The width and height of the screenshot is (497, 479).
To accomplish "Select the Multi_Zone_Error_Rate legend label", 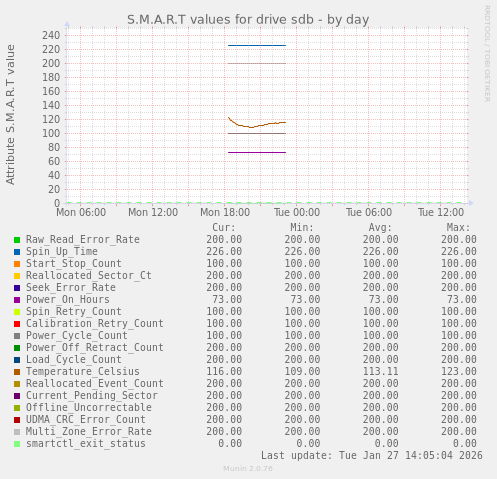I will tap(89, 432).
